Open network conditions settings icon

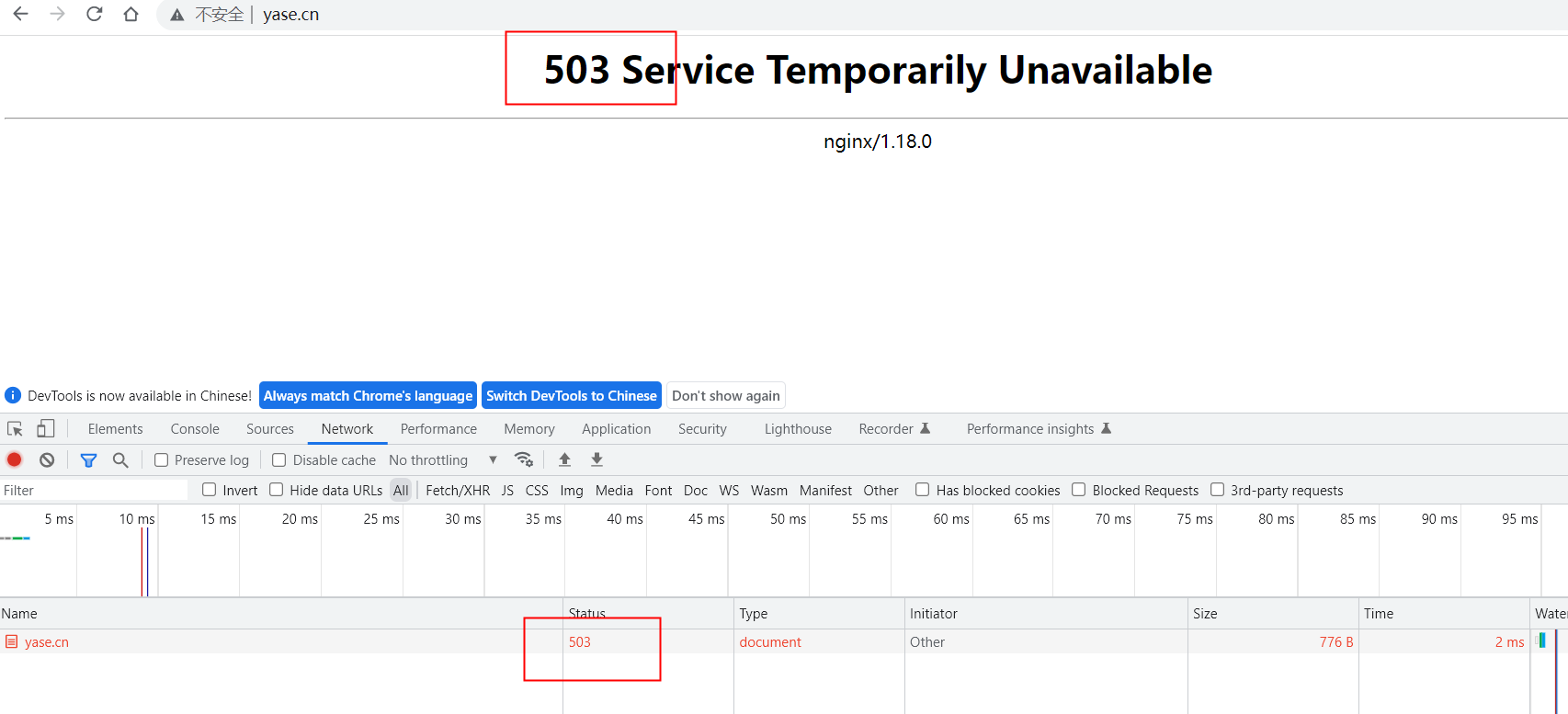coord(524,459)
